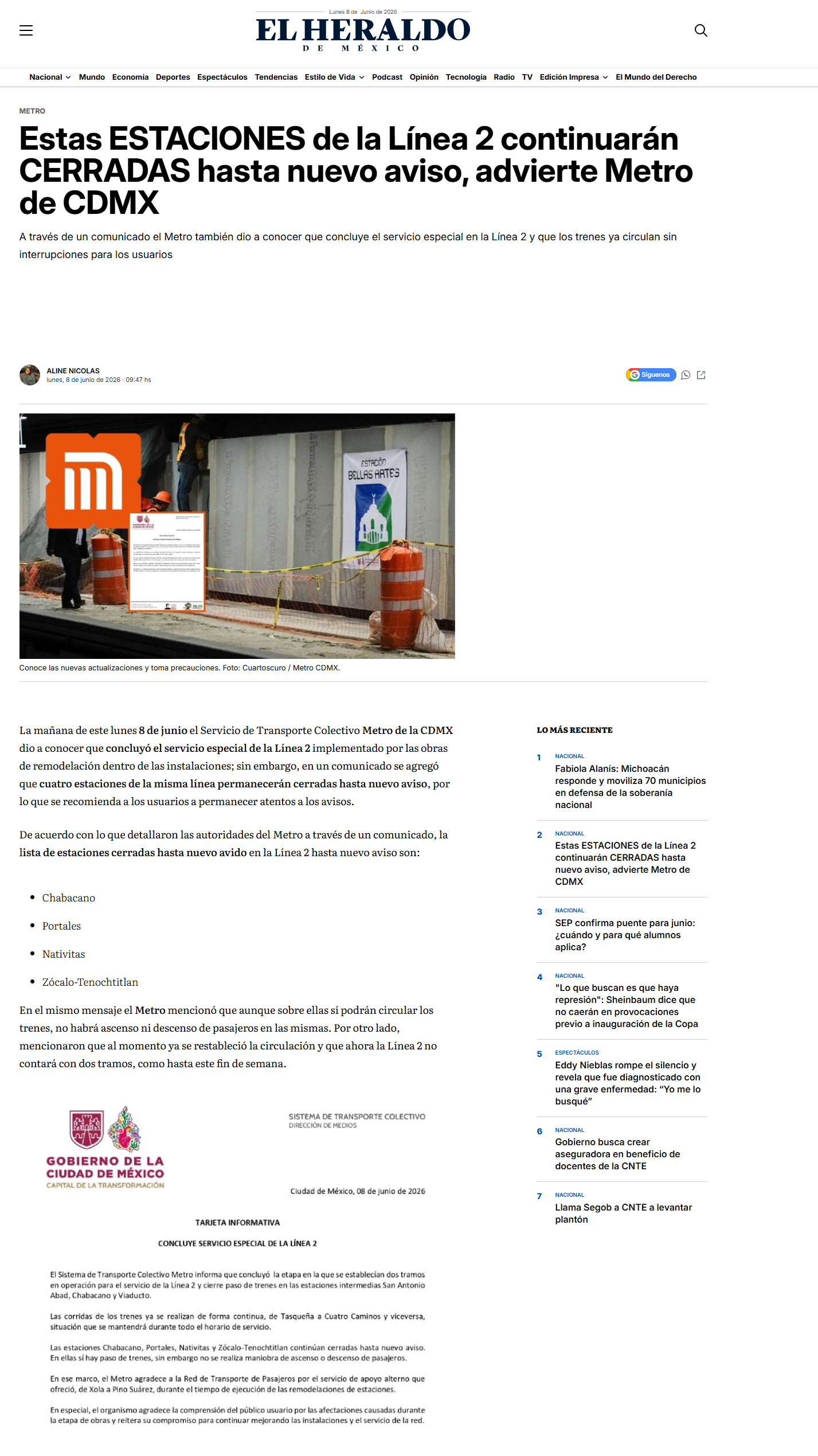Select the Portales list item
The height and width of the screenshot is (1456, 818).
(x=61, y=926)
